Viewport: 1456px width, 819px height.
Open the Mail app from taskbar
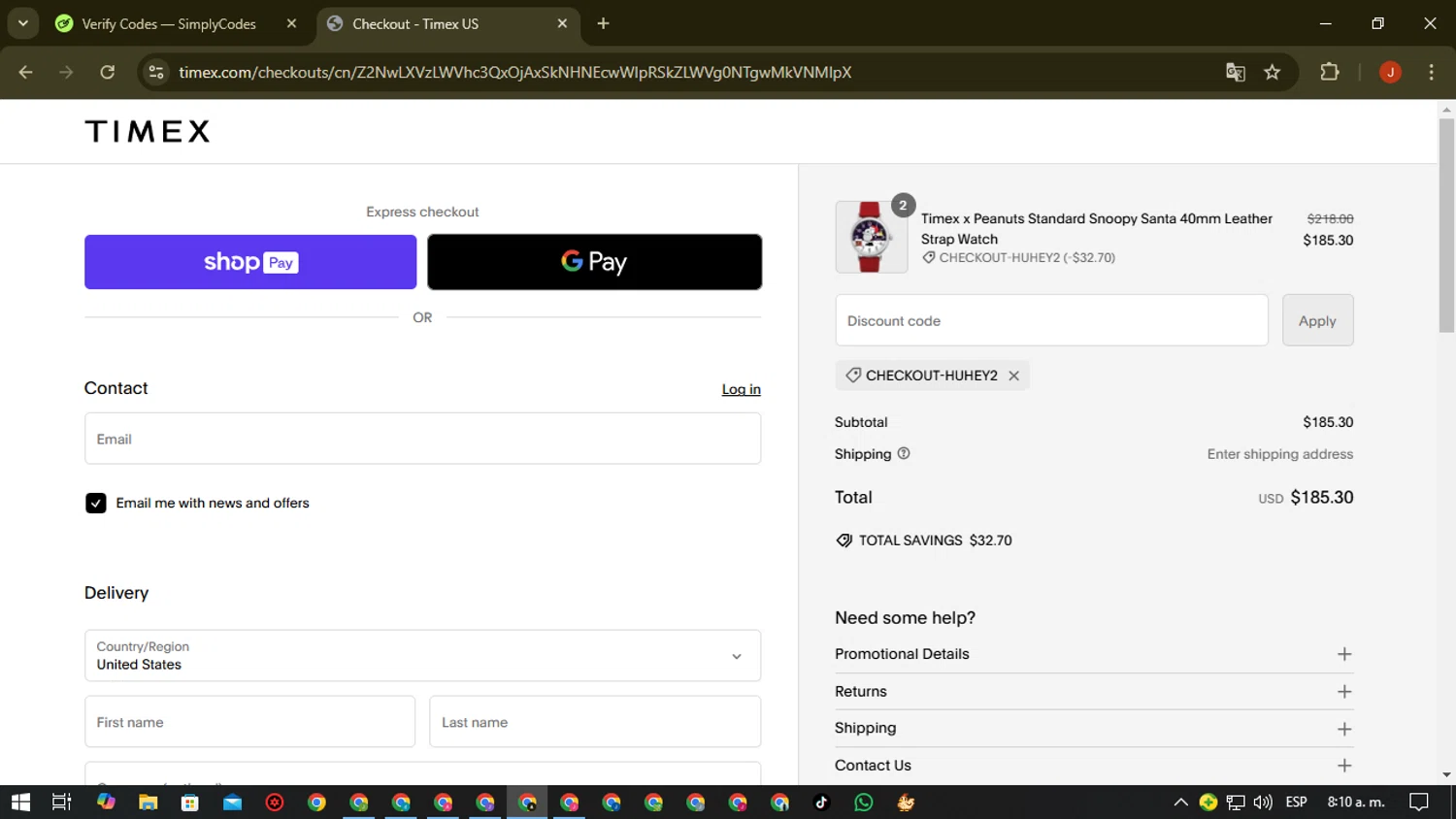(x=232, y=803)
